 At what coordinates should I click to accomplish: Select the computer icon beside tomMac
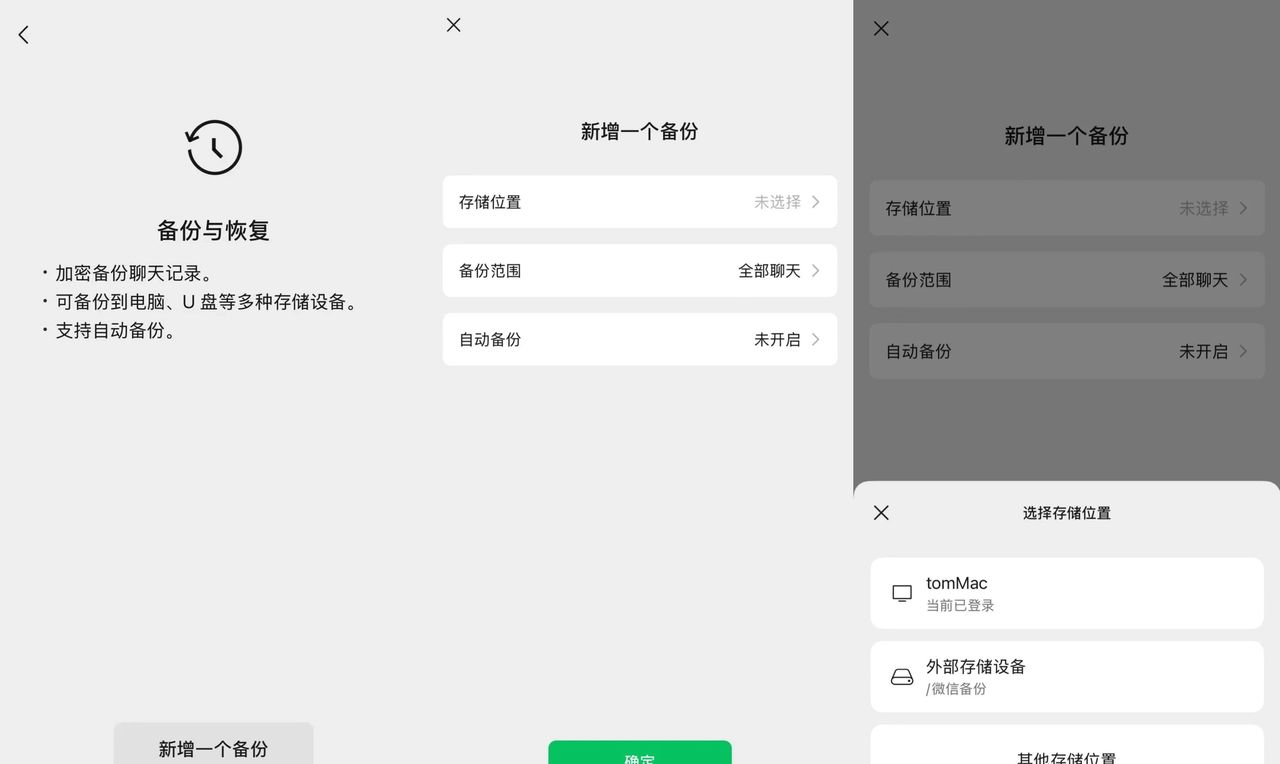901,592
